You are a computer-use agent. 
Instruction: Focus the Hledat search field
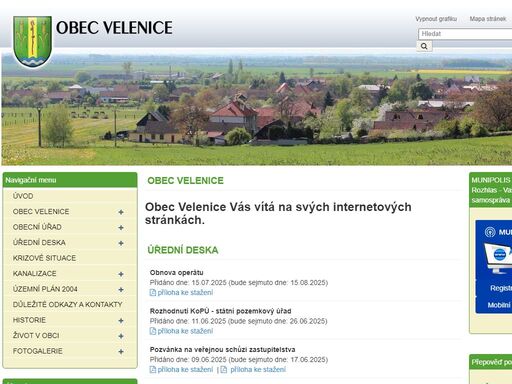pyautogui.click(x=465, y=34)
